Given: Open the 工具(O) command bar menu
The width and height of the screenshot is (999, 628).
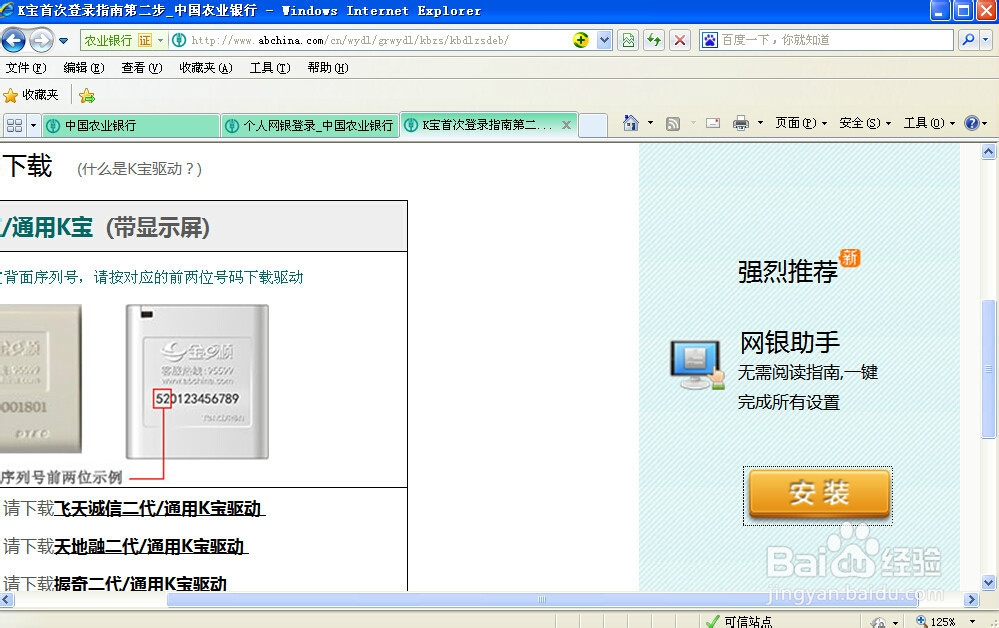Looking at the screenshot, I should coord(929,123).
